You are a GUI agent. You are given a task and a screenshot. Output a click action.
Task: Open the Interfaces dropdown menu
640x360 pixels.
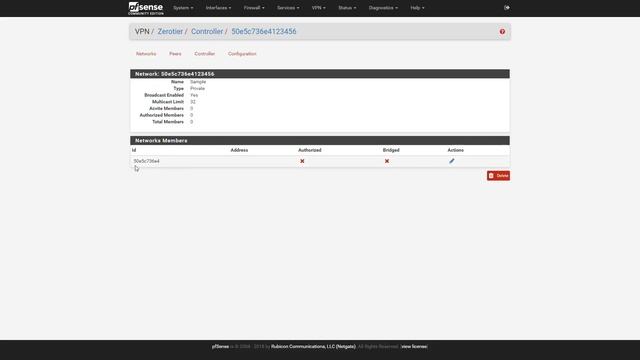tap(218, 8)
